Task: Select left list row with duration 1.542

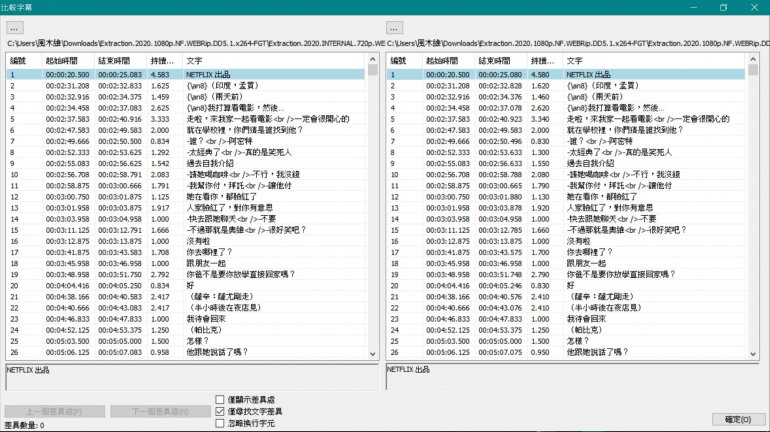Action: tap(186, 163)
